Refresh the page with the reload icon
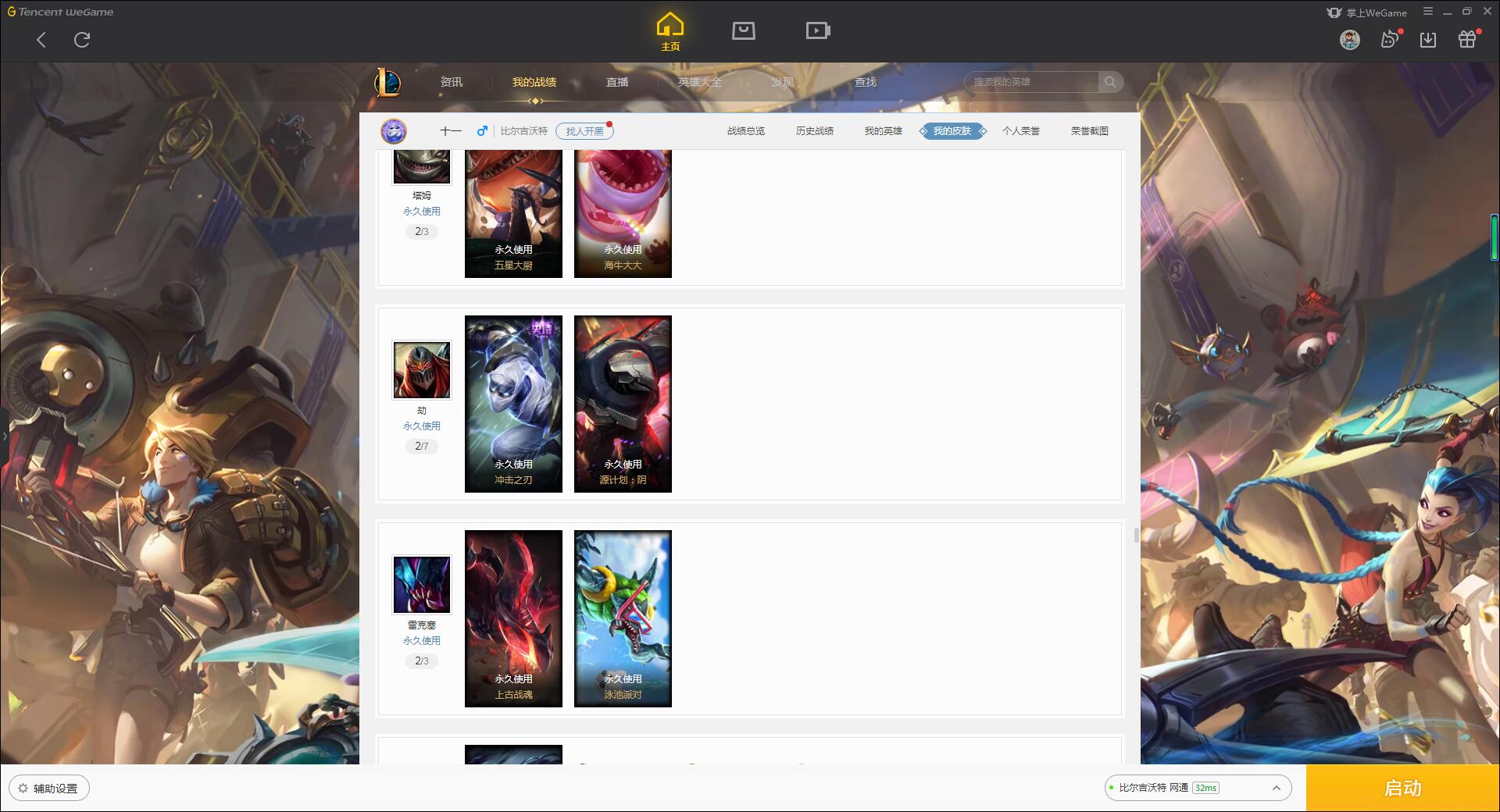The image size is (1500, 812). click(82, 40)
